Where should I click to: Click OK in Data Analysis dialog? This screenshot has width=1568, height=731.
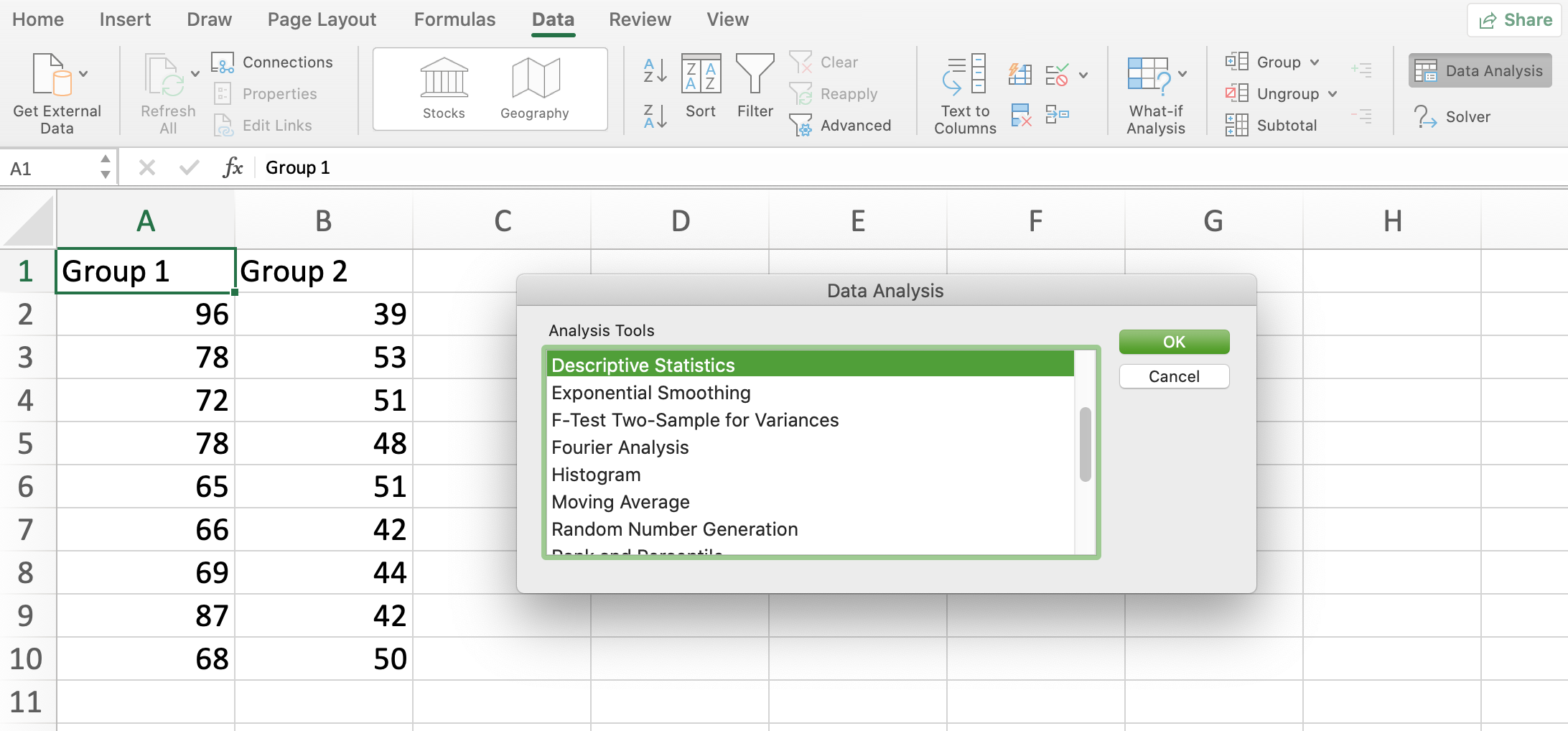[1174, 342]
